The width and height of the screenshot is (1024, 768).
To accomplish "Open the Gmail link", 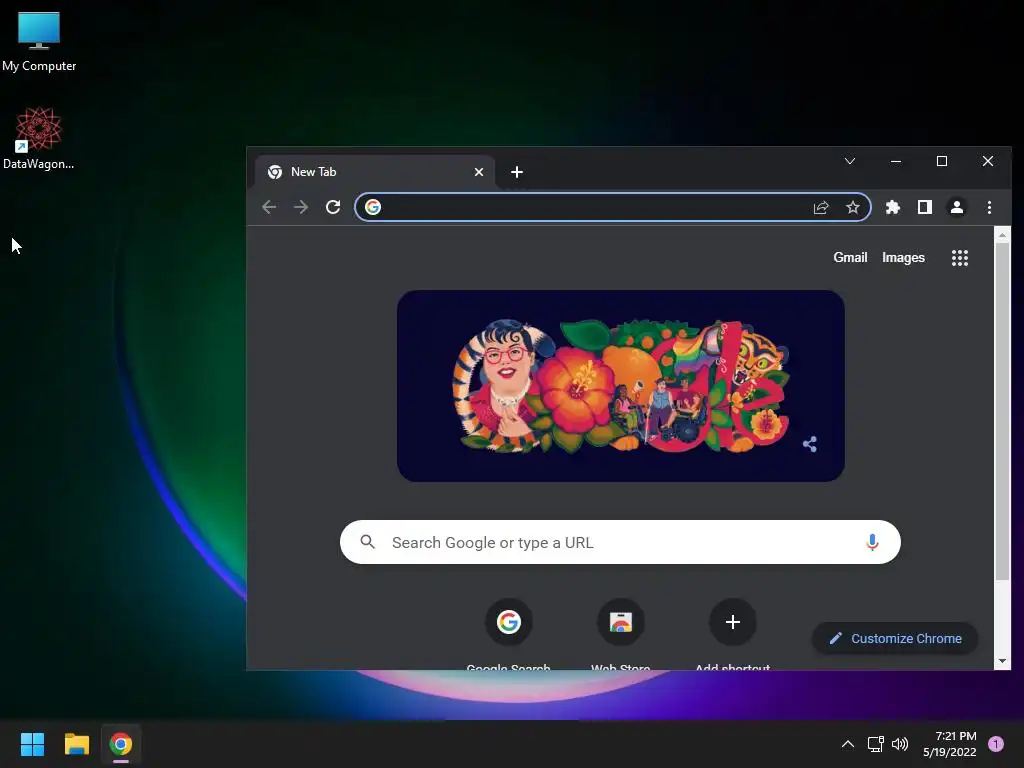I will click(850, 257).
